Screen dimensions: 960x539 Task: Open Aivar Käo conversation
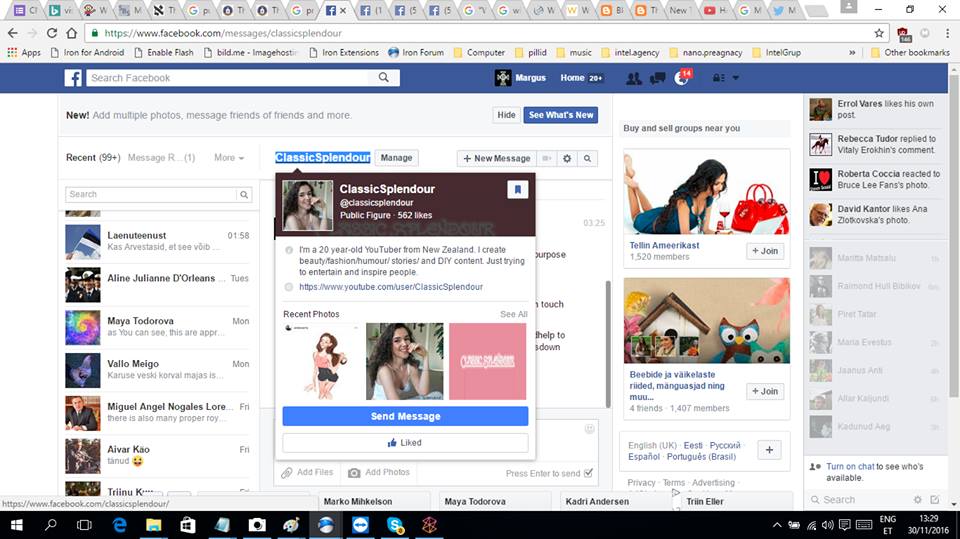coord(158,456)
